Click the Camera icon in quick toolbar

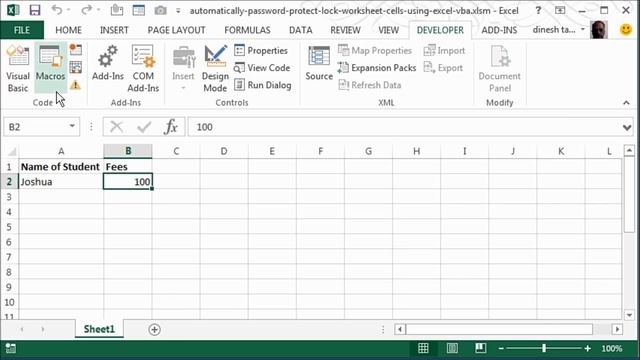click(x=160, y=10)
